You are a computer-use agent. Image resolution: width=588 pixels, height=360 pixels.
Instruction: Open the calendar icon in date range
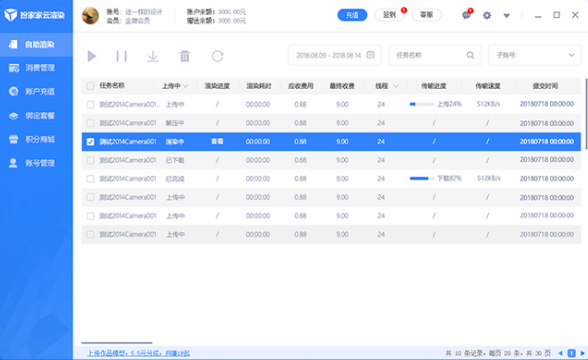click(370, 55)
